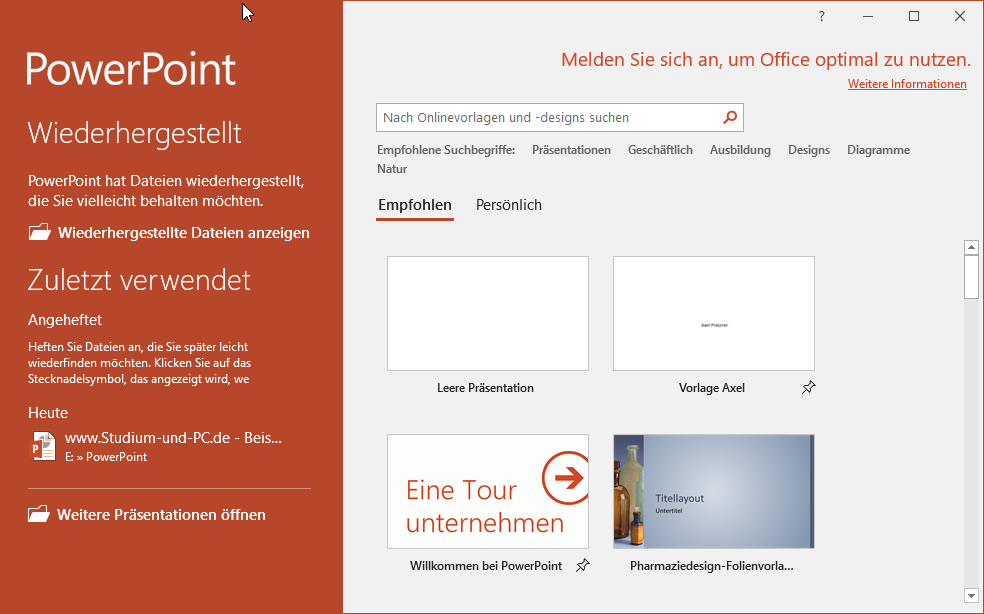Click the Vorlage Axel label
The image size is (984, 614).
coord(712,388)
